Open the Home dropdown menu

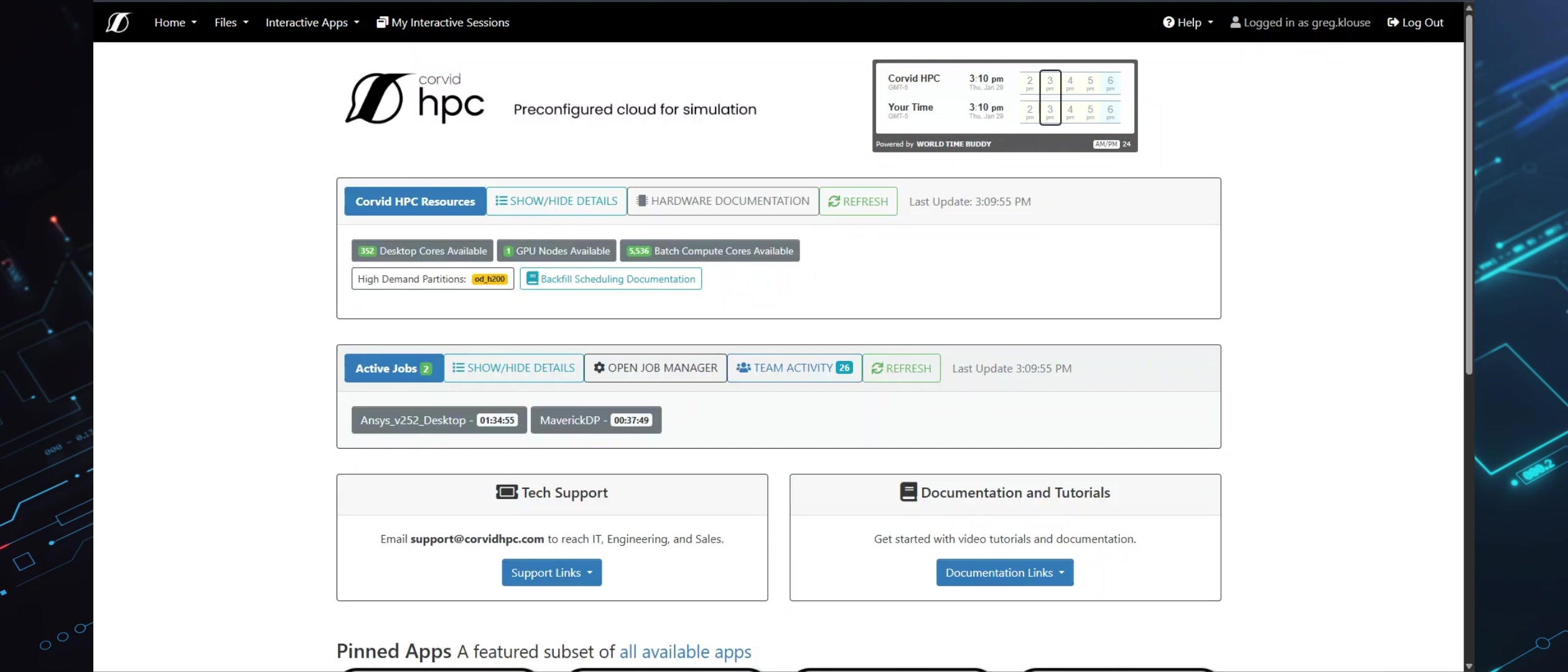(175, 22)
